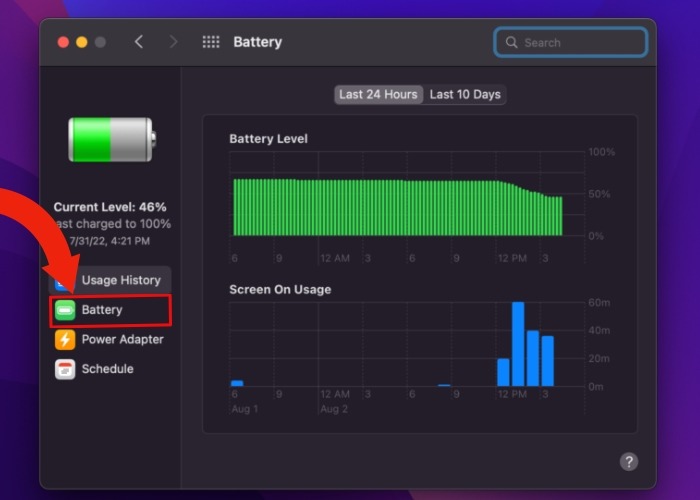The height and width of the screenshot is (500, 700).
Task: Click the large battery status image
Action: (111, 139)
